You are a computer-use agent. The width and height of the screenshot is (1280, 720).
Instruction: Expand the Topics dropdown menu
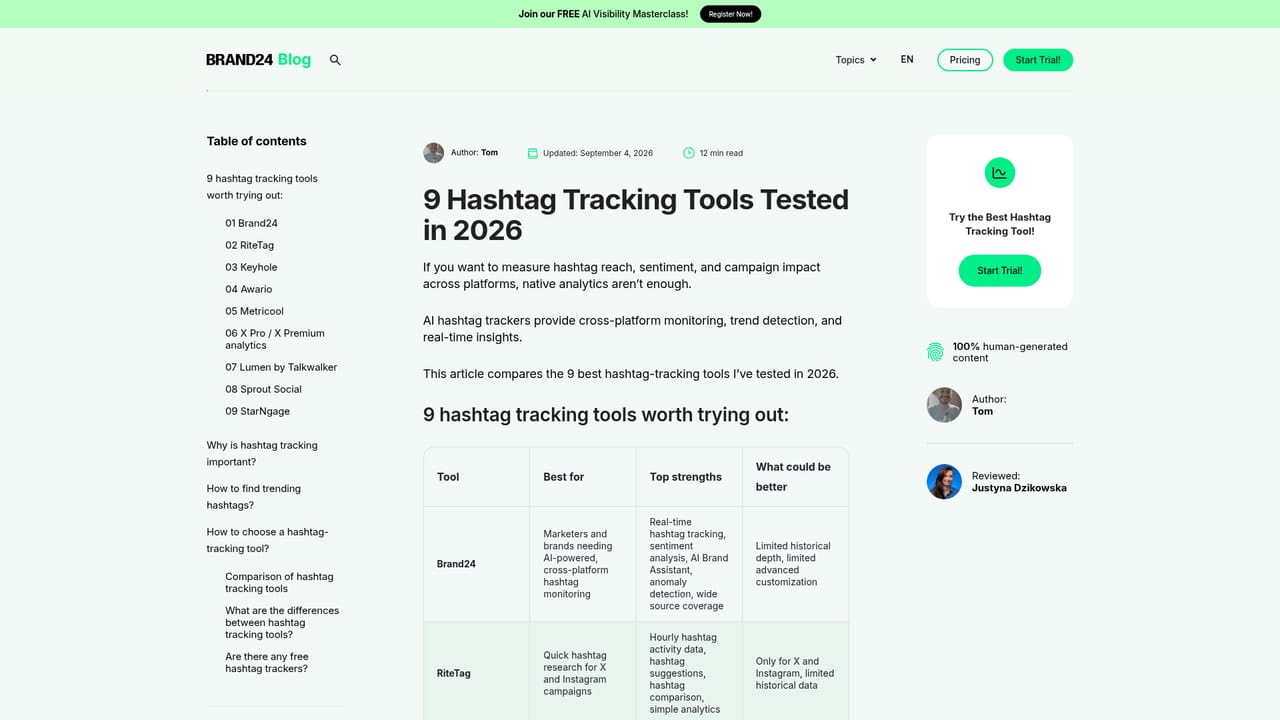856,60
